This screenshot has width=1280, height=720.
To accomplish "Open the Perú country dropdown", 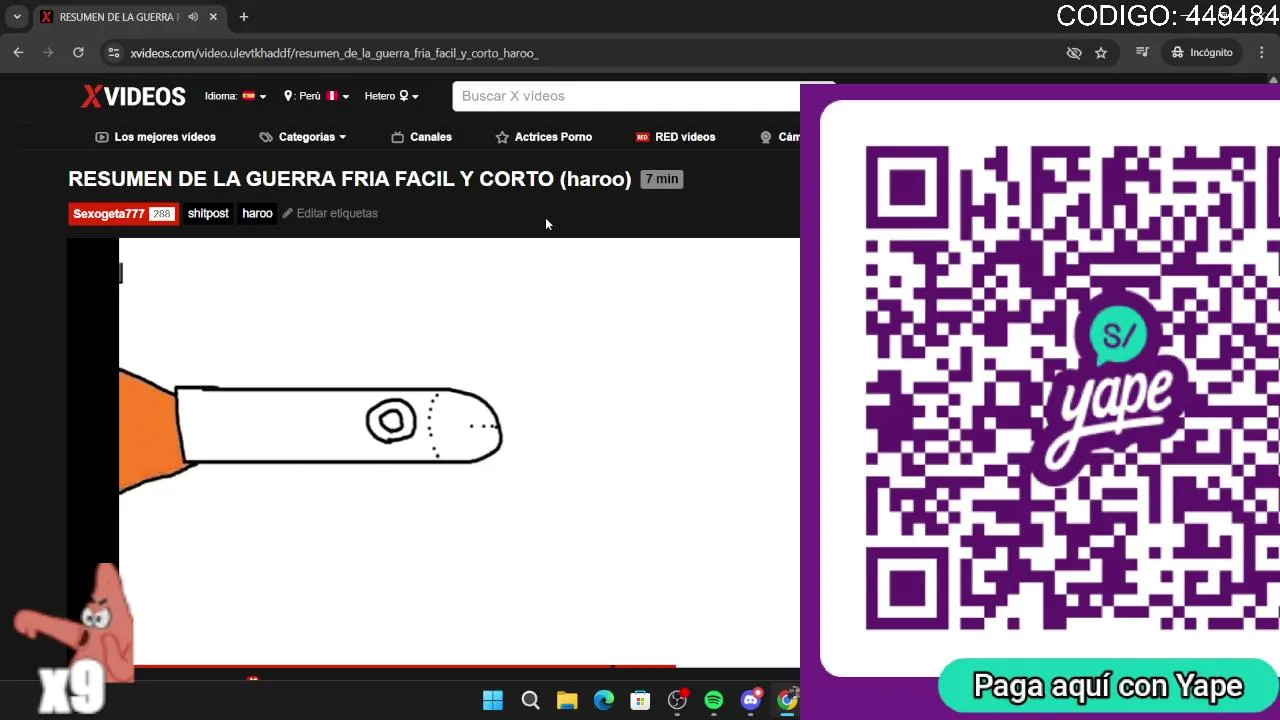I will [317, 96].
